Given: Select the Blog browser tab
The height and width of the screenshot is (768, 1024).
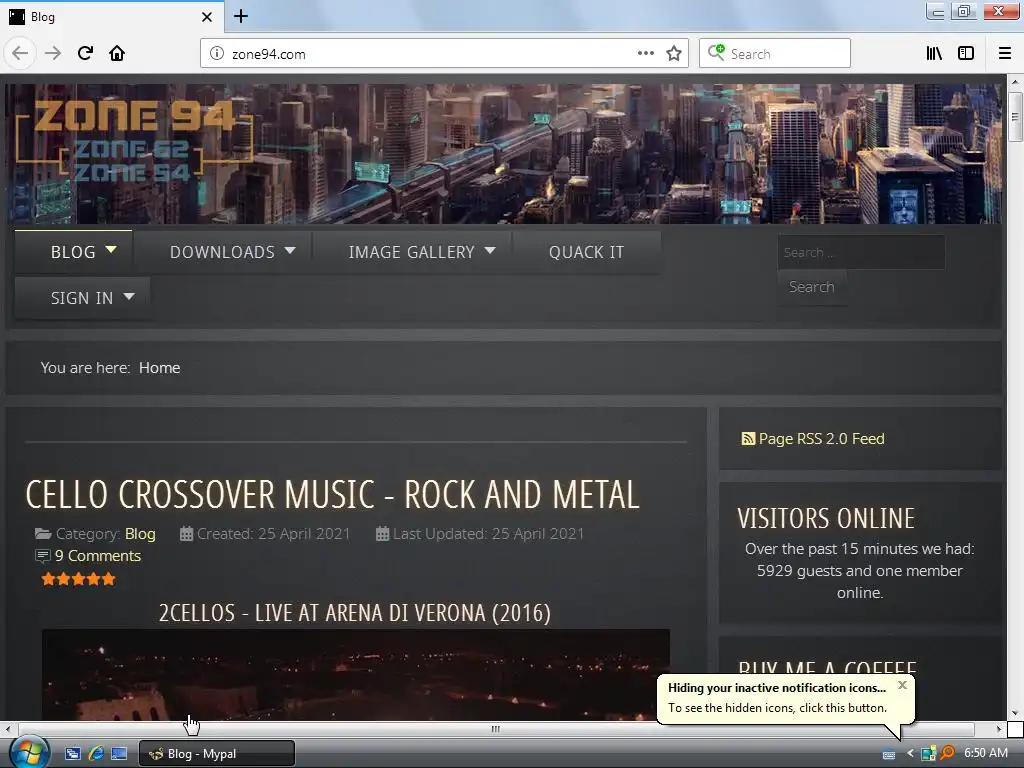Looking at the screenshot, I should tap(111, 17).
